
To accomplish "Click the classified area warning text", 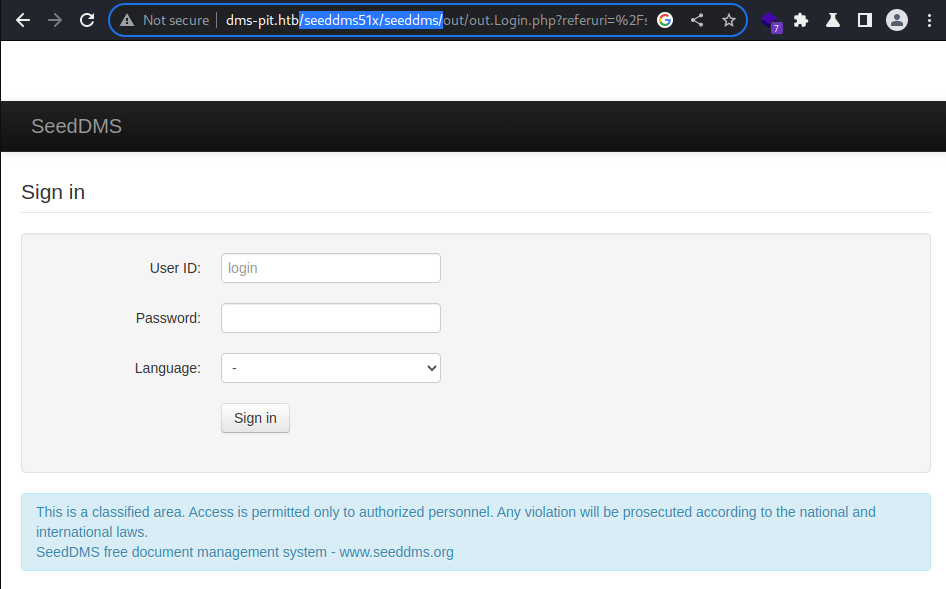I will click(456, 522).
